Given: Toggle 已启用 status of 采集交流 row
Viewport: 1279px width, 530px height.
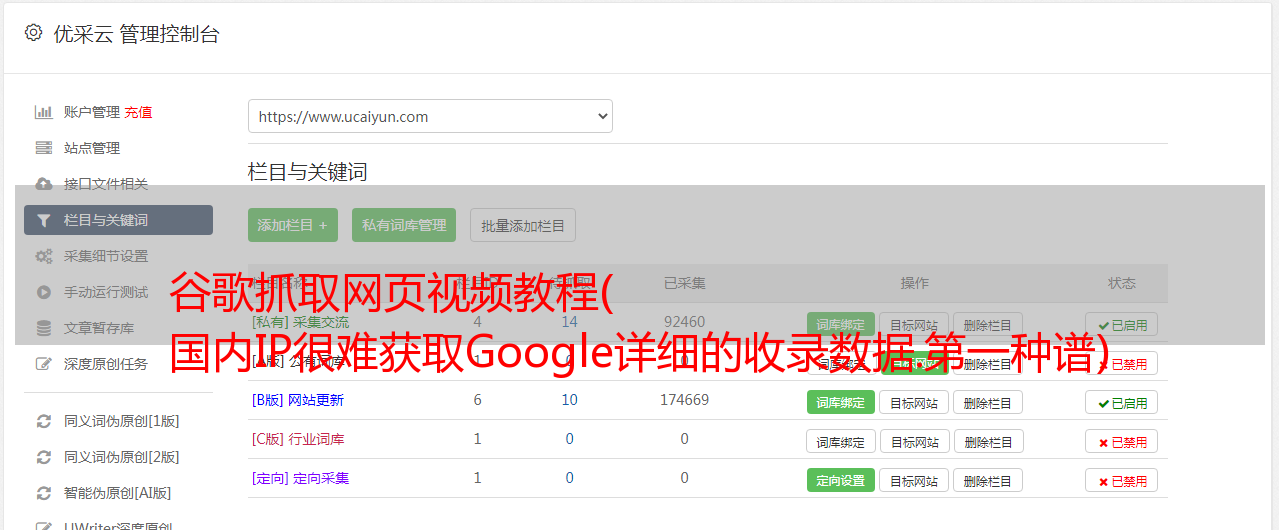Looking at the screenshot, I should click(1122, 325).
